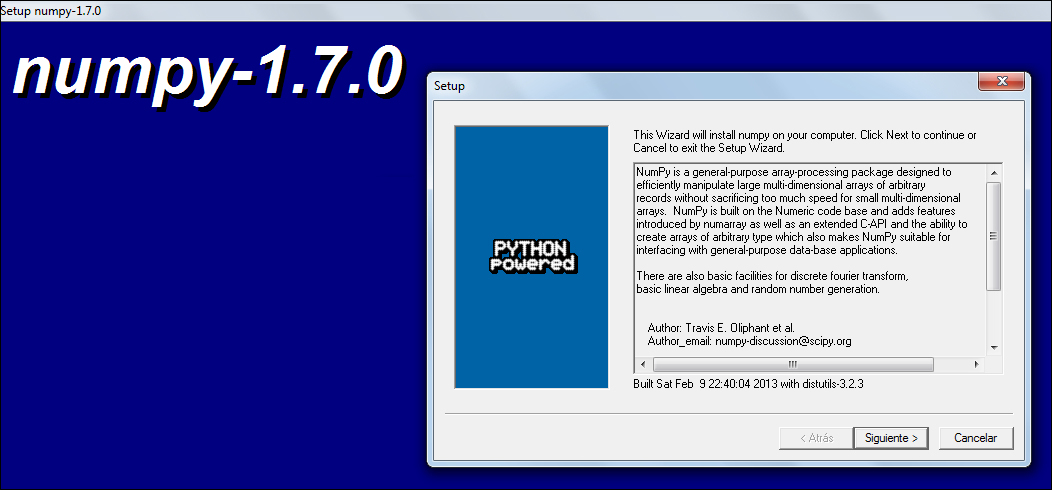1052x490 pixels.
Task: Click the Python Powered logo image
Action: (x=531, y=256)
